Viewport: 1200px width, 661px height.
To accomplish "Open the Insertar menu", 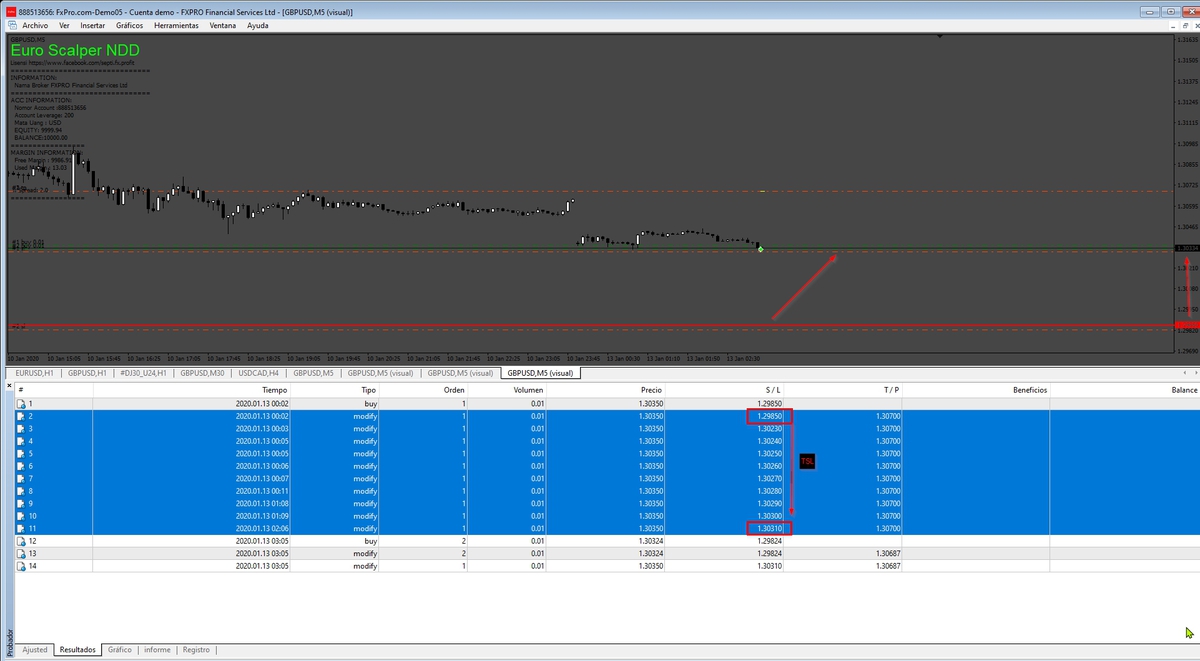I will point(93,25).
